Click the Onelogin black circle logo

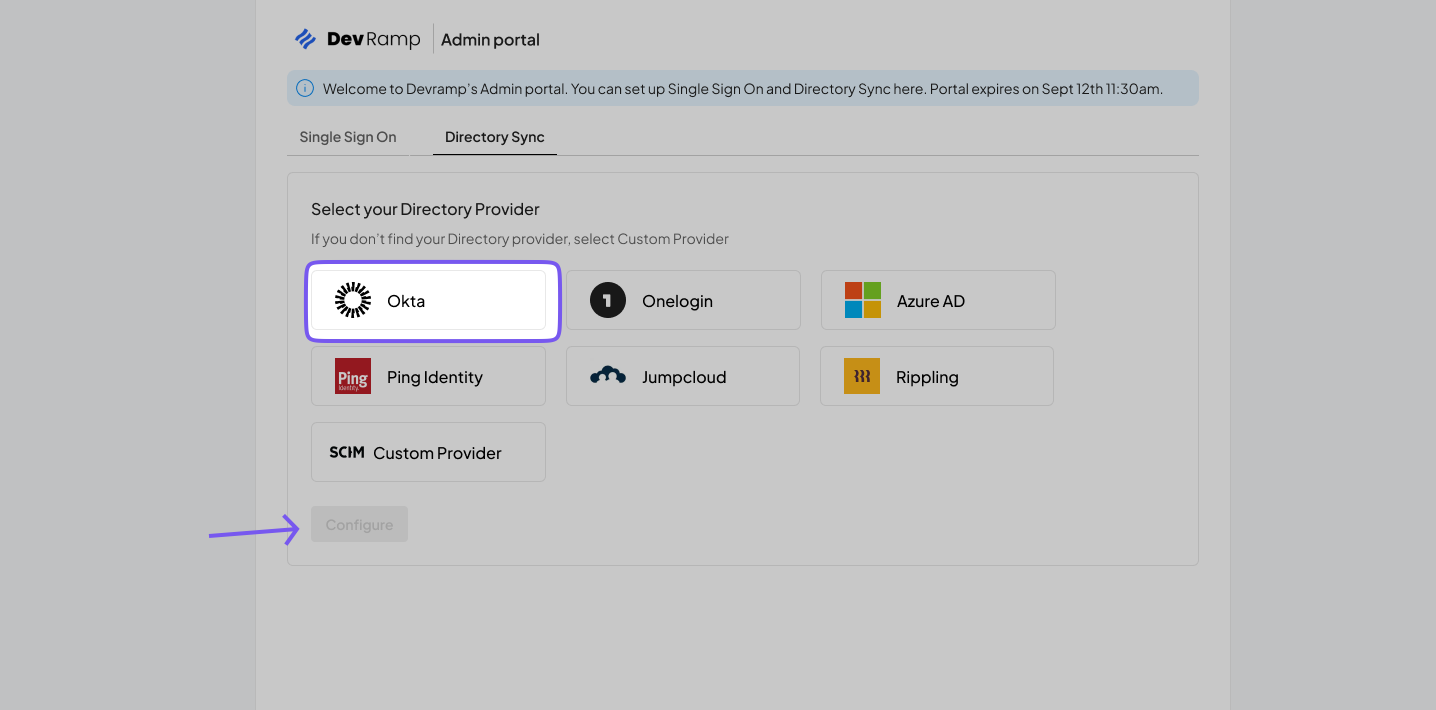pos(607,300)
